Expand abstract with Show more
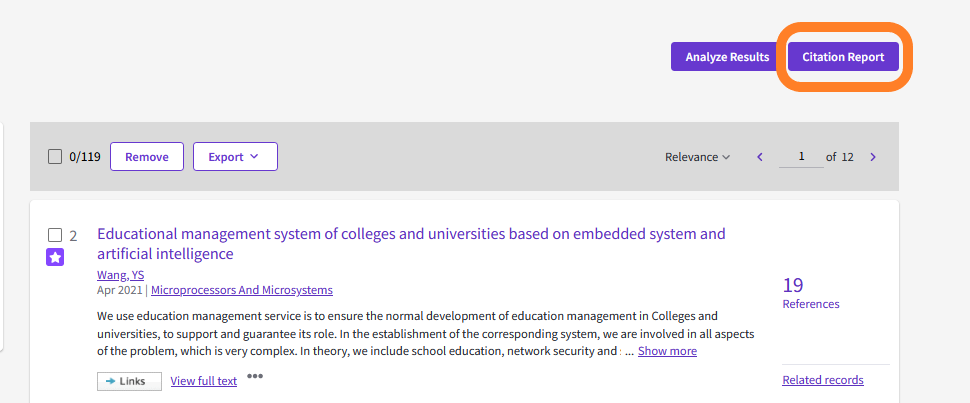 pos(667,351)
